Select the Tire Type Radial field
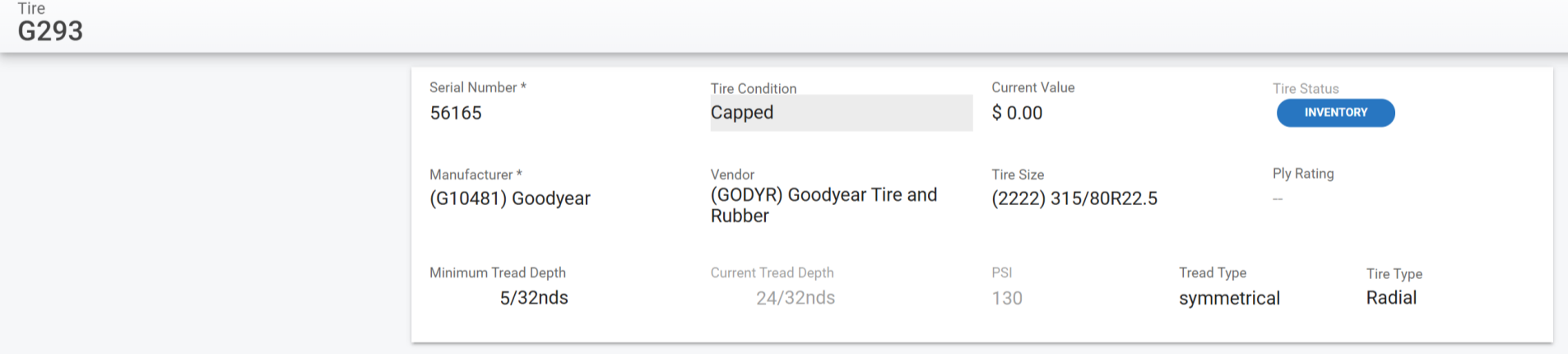1568x354 pixels. 1391,298
